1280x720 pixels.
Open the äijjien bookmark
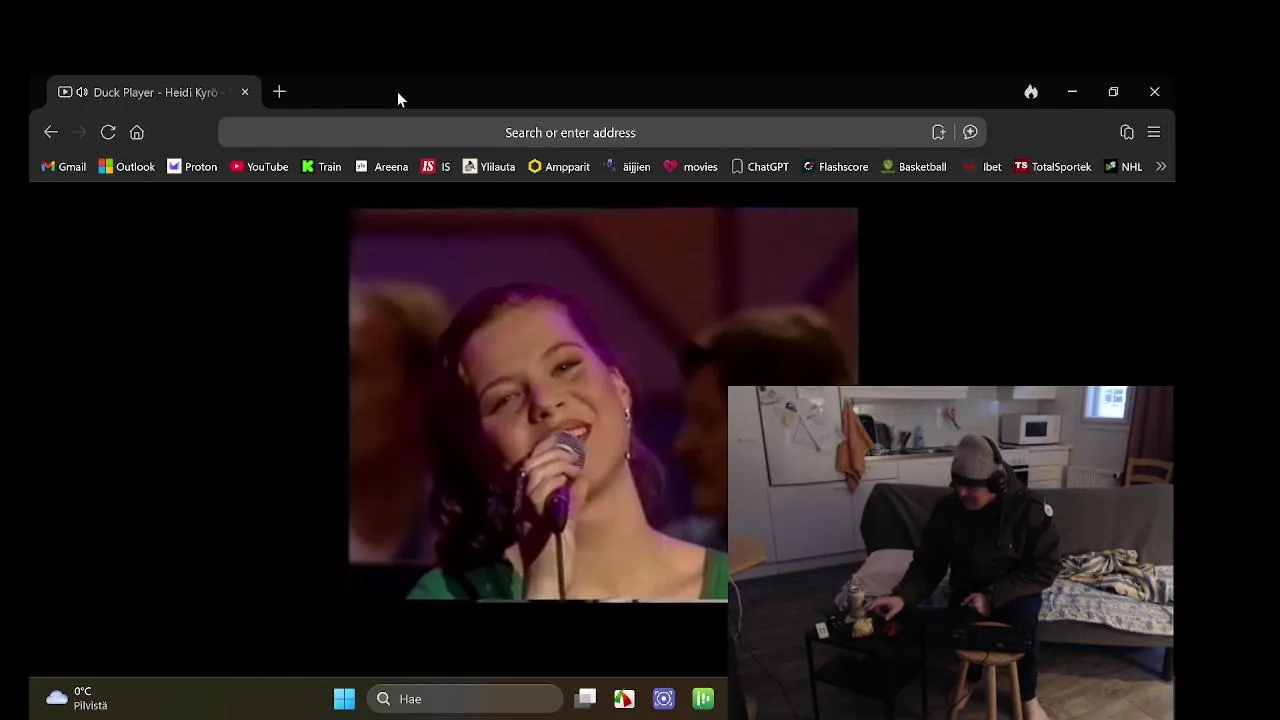click(x=627, y=167)
